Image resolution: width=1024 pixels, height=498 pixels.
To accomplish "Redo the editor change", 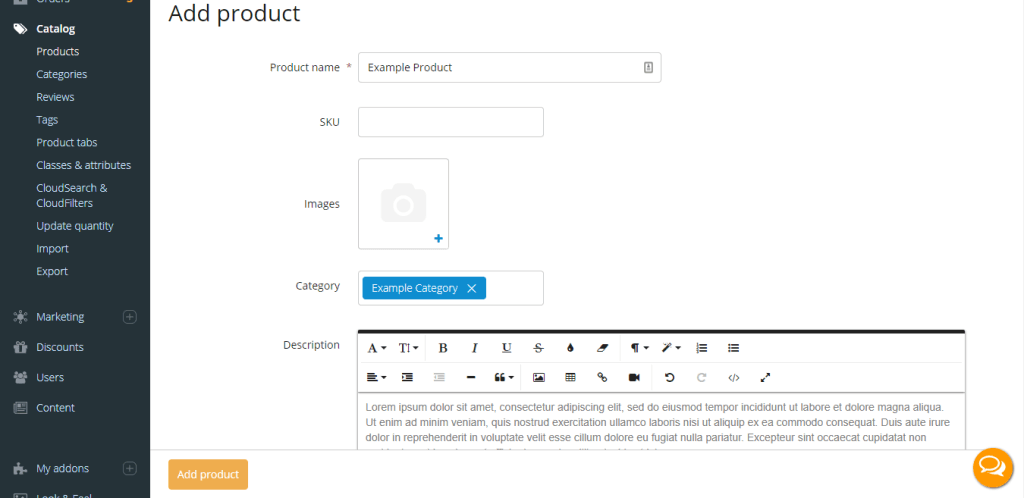I will click(701, 377).
